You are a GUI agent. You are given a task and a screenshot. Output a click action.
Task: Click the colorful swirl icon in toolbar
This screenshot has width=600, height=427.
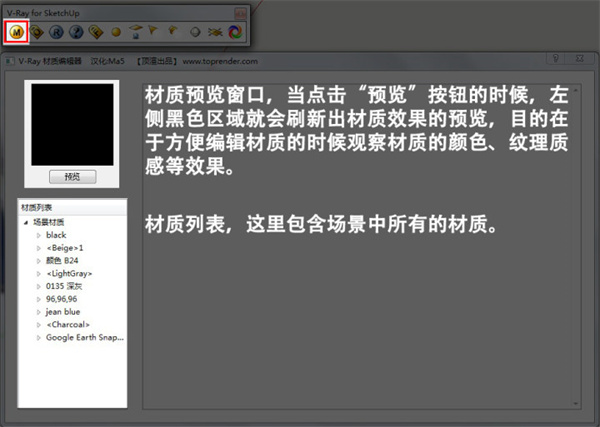[x=235, y=32]
